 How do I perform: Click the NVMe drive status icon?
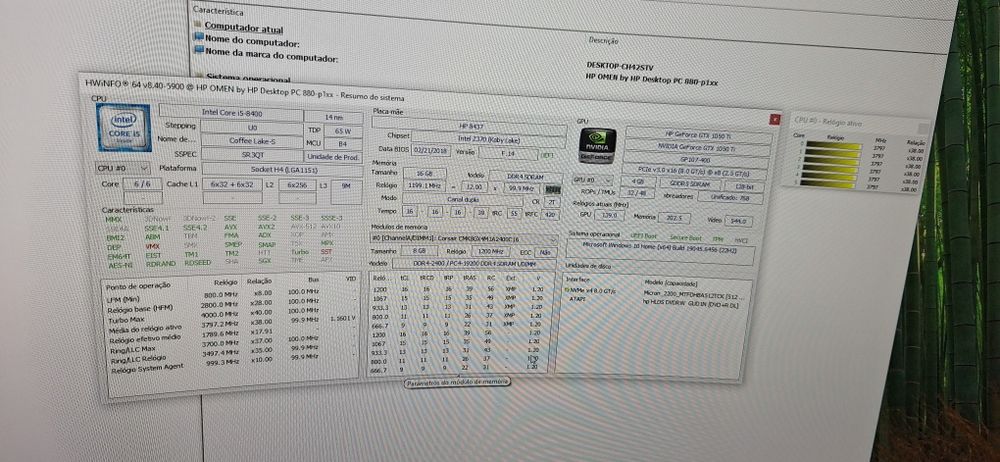[x=567, y=290]
